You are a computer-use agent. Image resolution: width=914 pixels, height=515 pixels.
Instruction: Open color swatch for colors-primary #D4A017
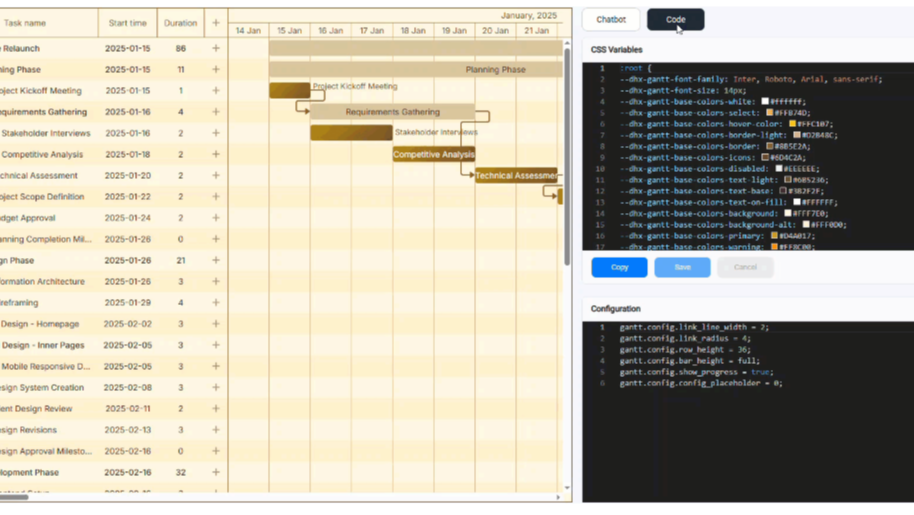click(774, 235)
